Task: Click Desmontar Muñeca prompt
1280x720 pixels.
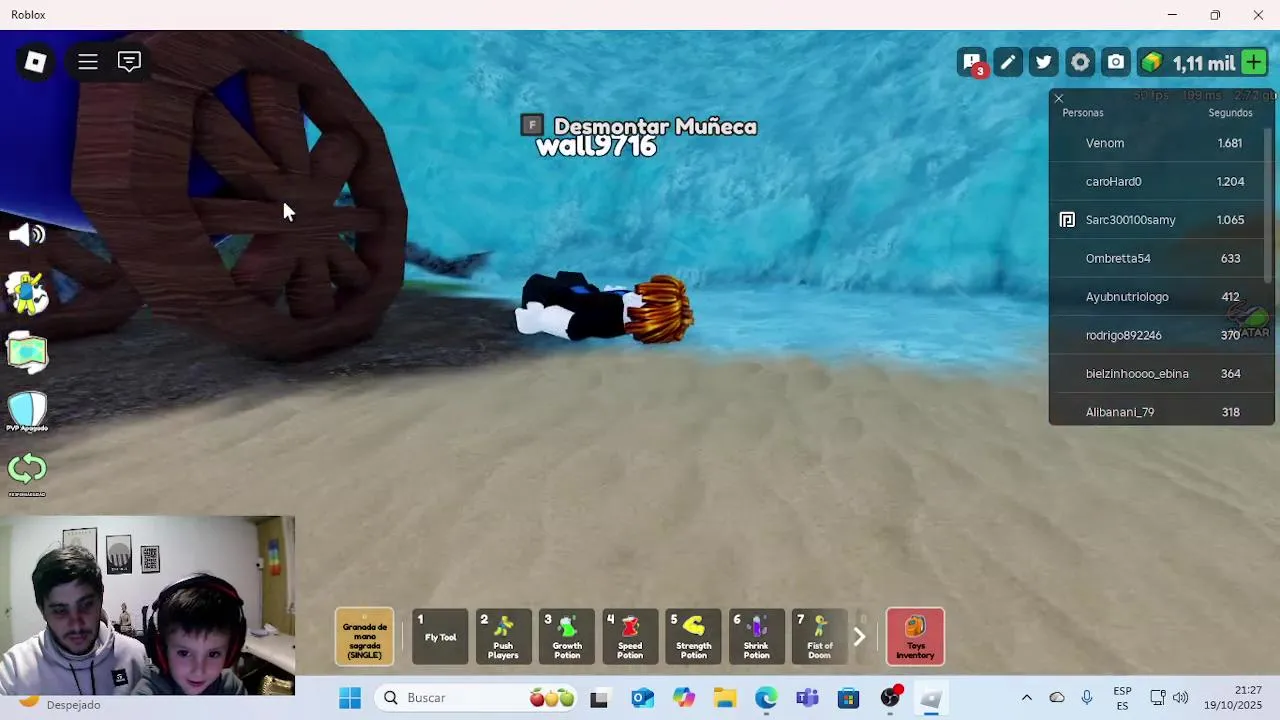Action: click(x=639, y=126)
